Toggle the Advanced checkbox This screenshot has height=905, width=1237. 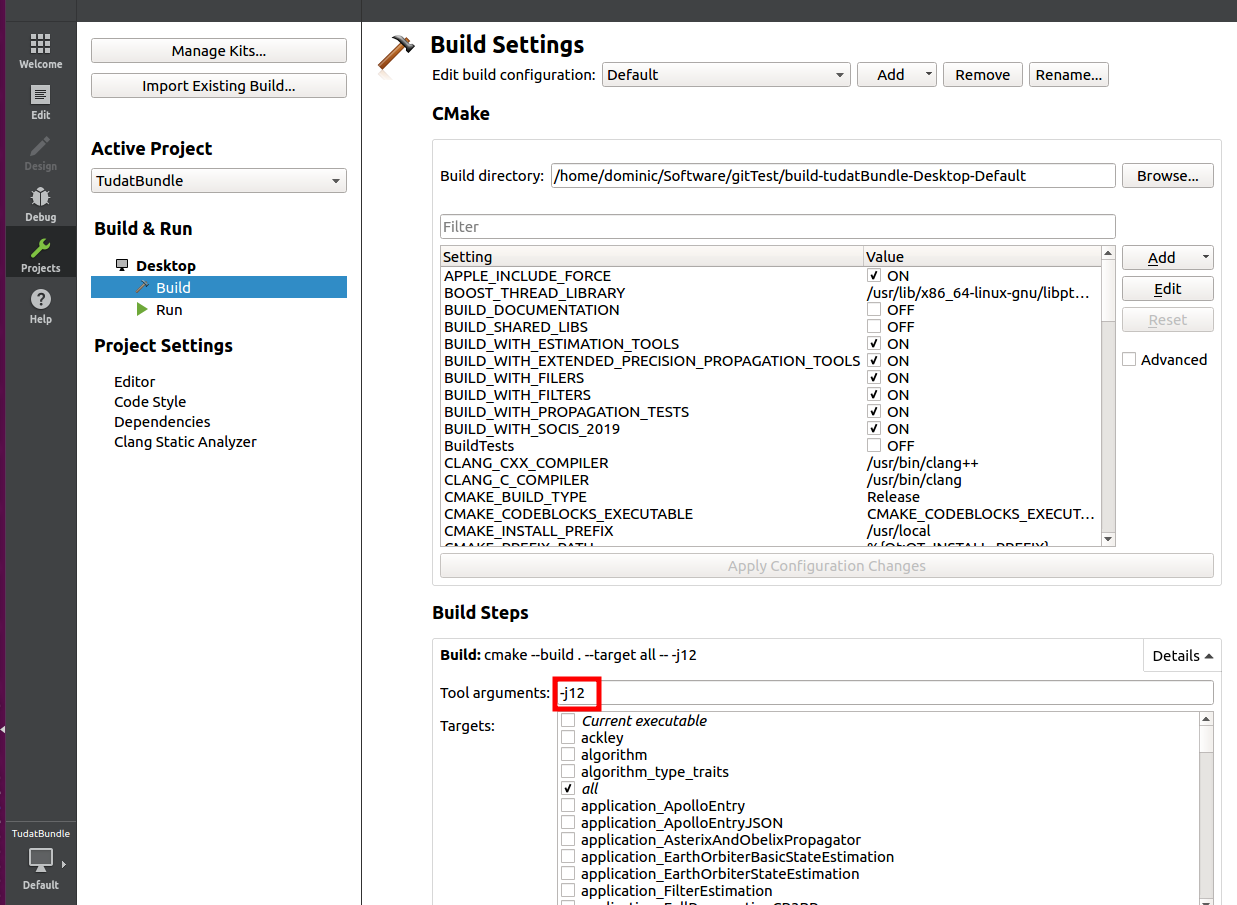click(1129, 360)
